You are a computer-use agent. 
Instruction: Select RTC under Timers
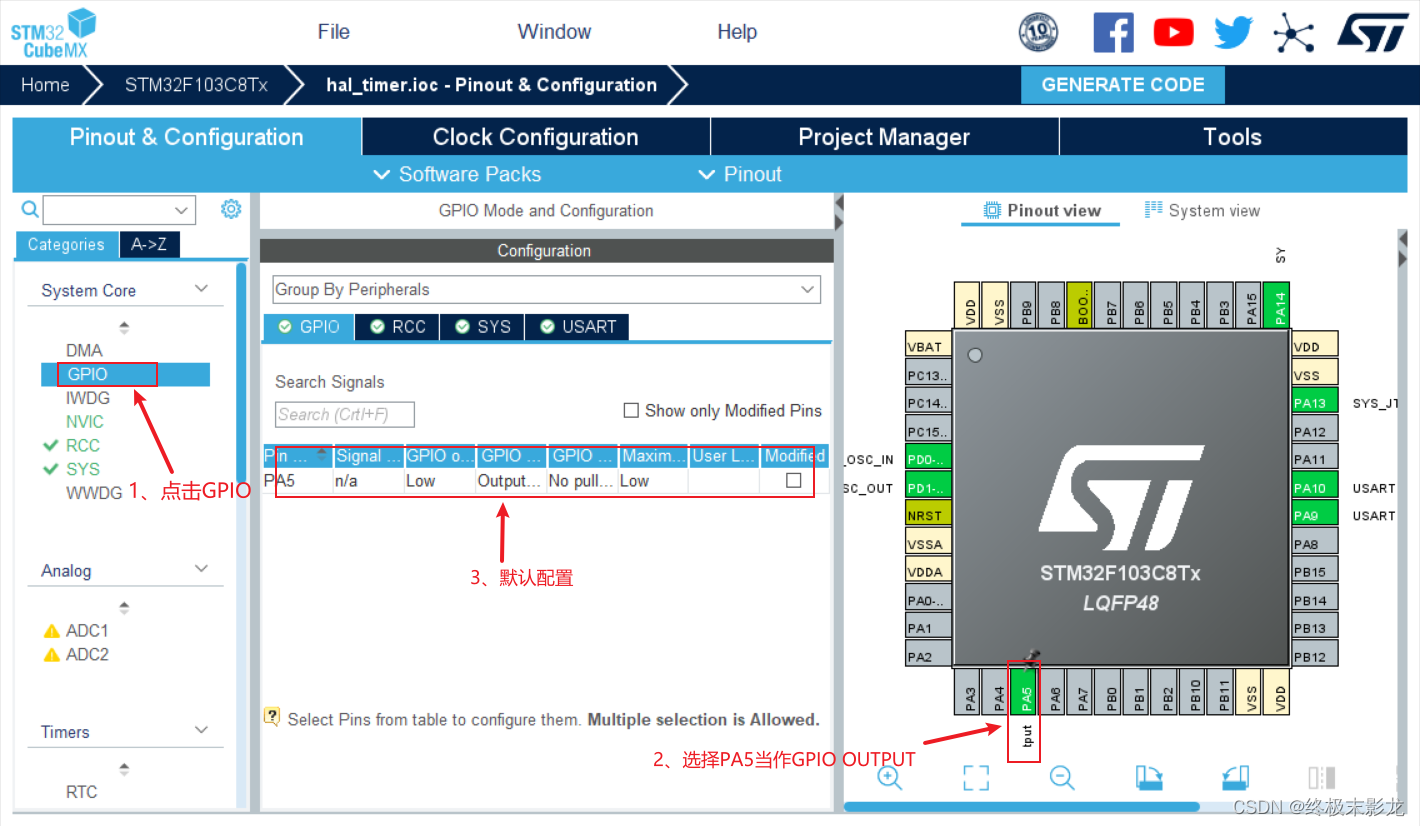pos(82,792)
